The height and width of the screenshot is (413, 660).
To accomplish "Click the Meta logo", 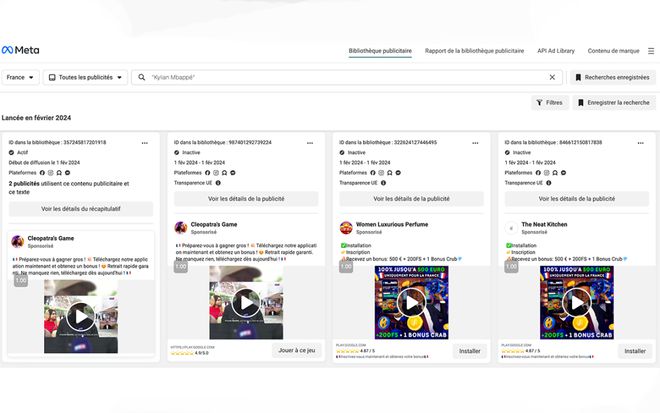I will (x=21, y=50).
